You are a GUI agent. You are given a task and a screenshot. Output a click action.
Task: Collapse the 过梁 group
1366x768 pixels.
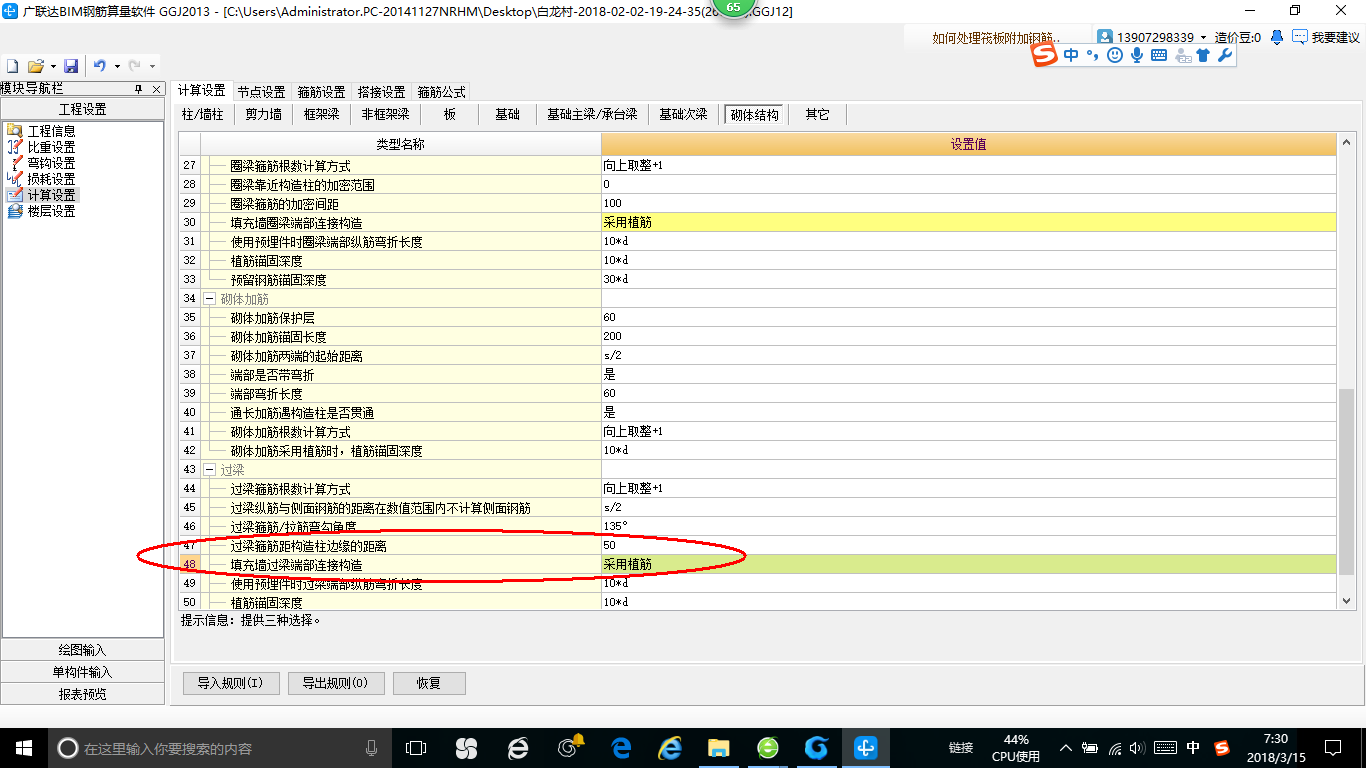(x=210, y=470)
